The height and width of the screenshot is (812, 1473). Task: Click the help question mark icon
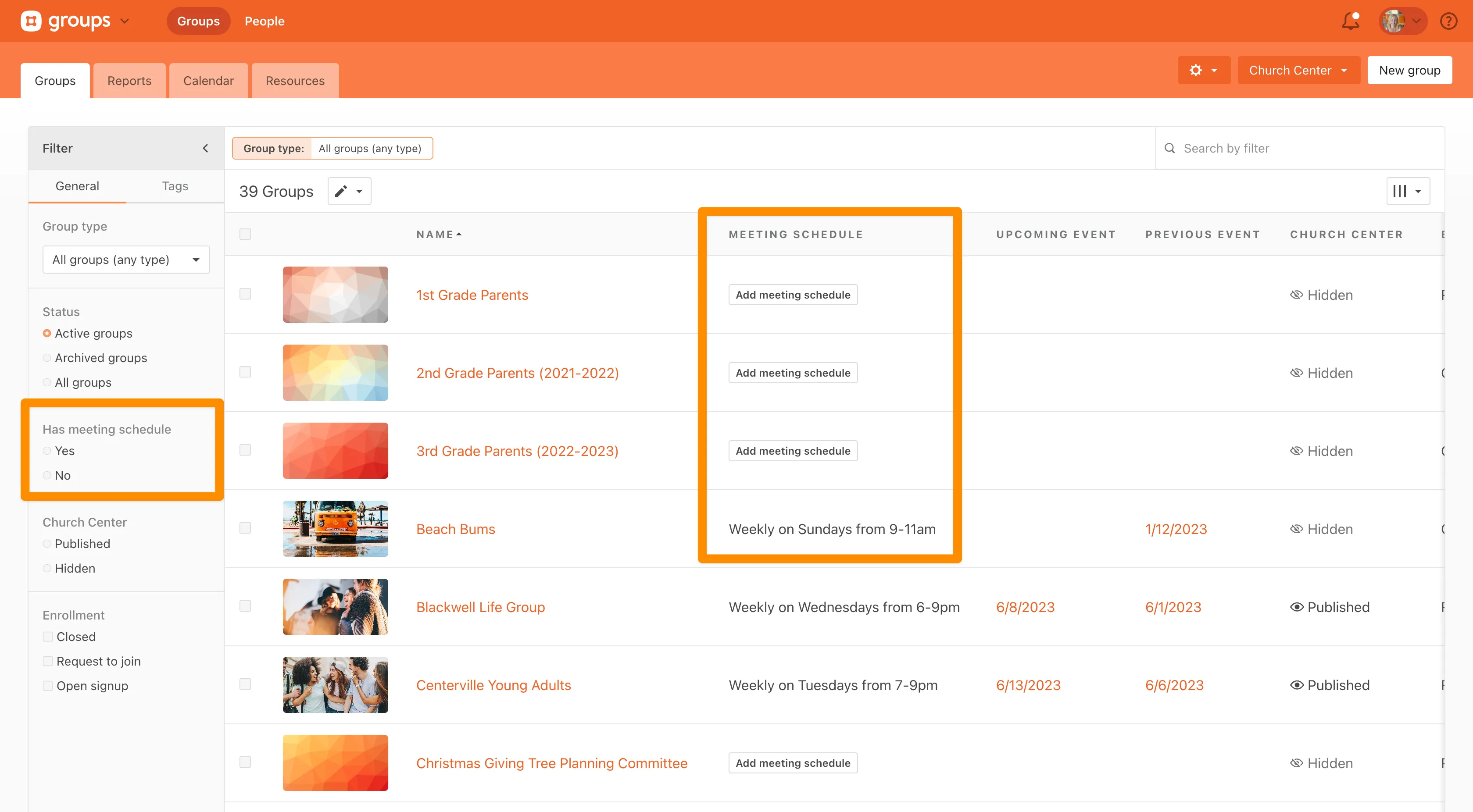tap(1448, 21)
